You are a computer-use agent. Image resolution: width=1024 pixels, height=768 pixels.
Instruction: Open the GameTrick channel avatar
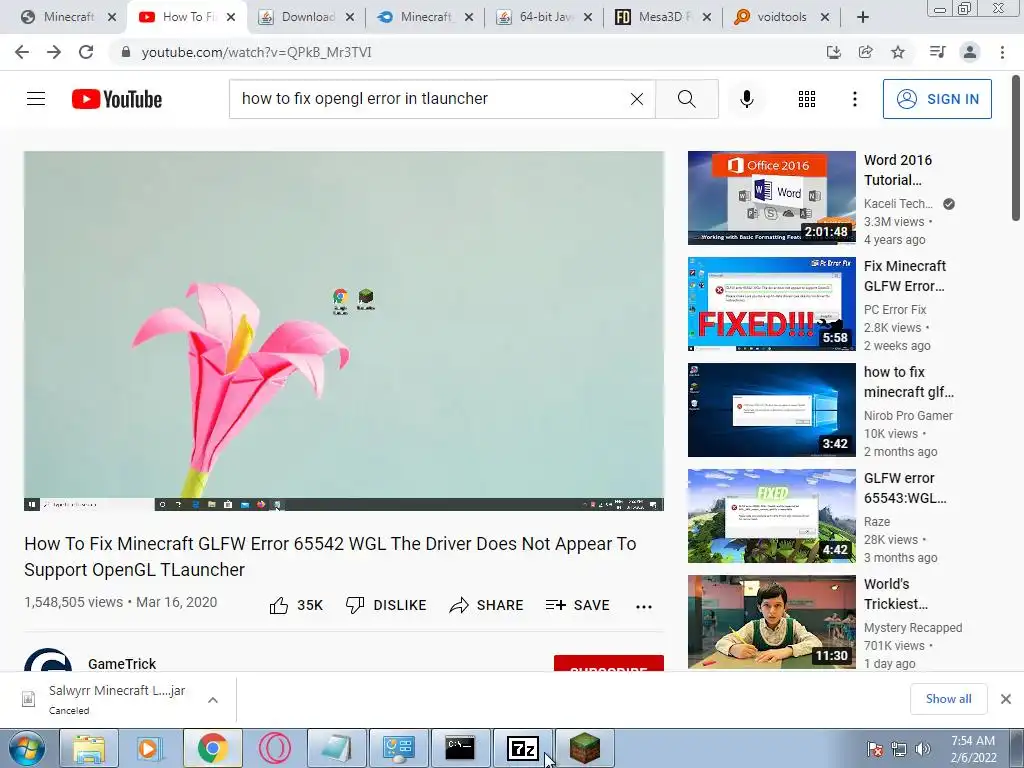[48, 660]
